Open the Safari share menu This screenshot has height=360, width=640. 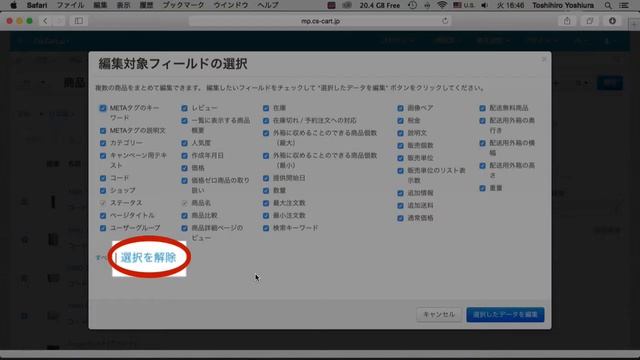point(567,21)
